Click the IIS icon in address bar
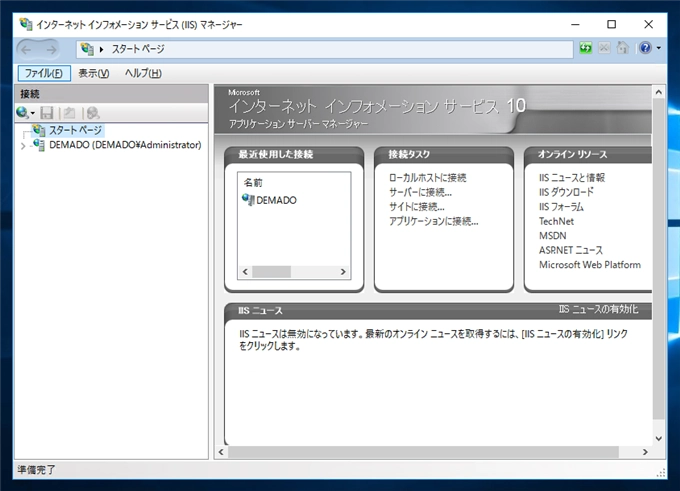This screenshot has height=491, width=680. (x=87, y=49)
